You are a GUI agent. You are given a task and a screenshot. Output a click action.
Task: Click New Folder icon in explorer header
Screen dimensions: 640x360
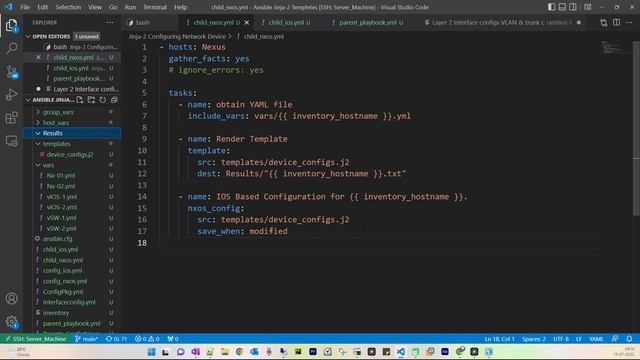tap(91, 100)
